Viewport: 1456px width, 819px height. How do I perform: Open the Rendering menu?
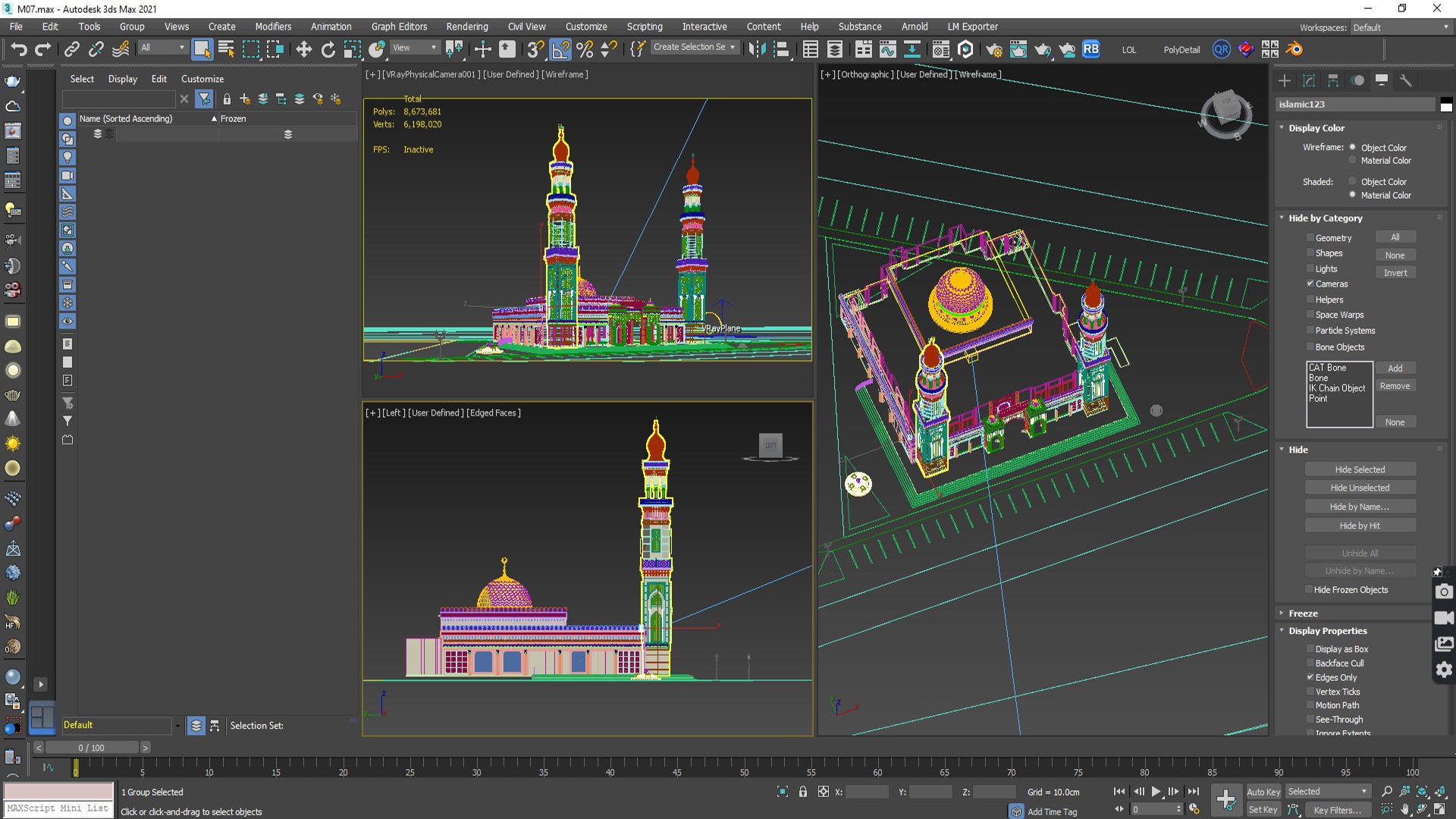[466, 27]
